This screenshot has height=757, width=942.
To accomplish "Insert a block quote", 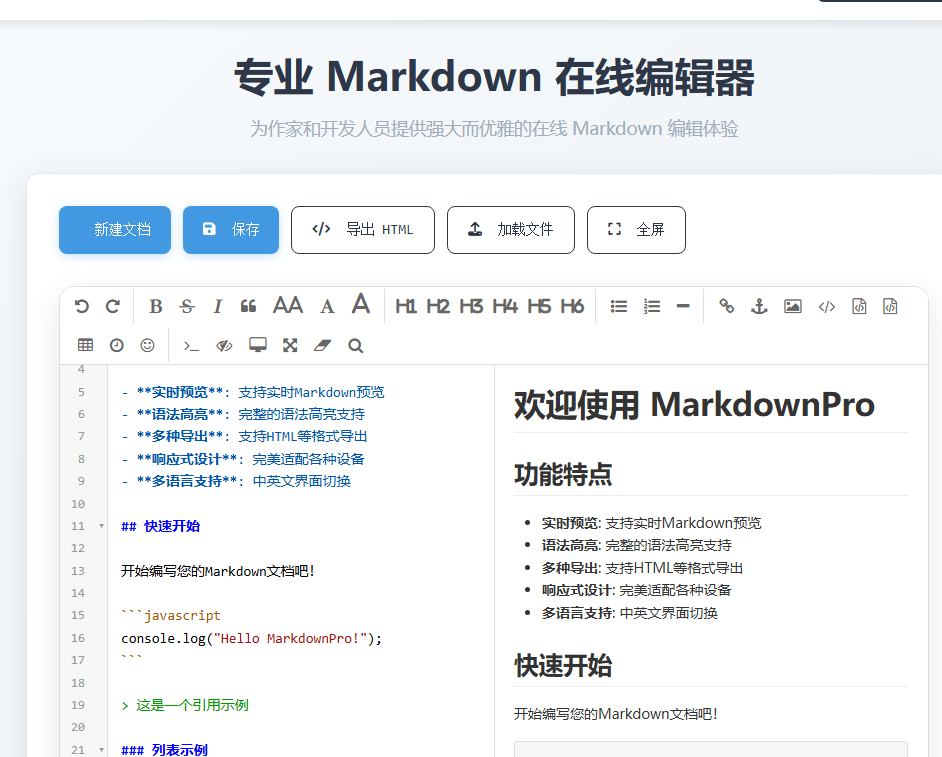I will point(248,306).
